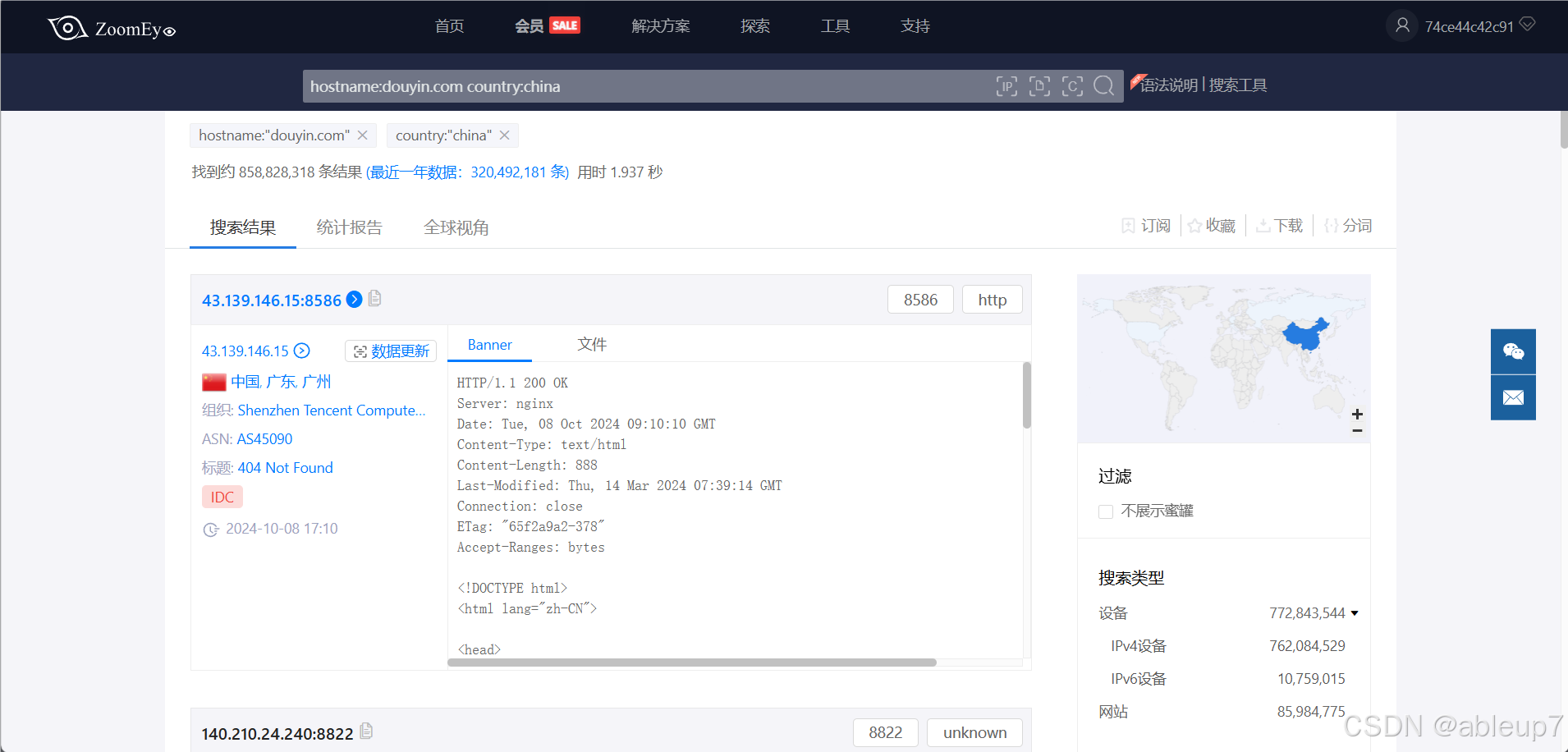Screen dimensions: 1568x752
Task: Zoom out on the map
Action: (x=1357, y=430)
